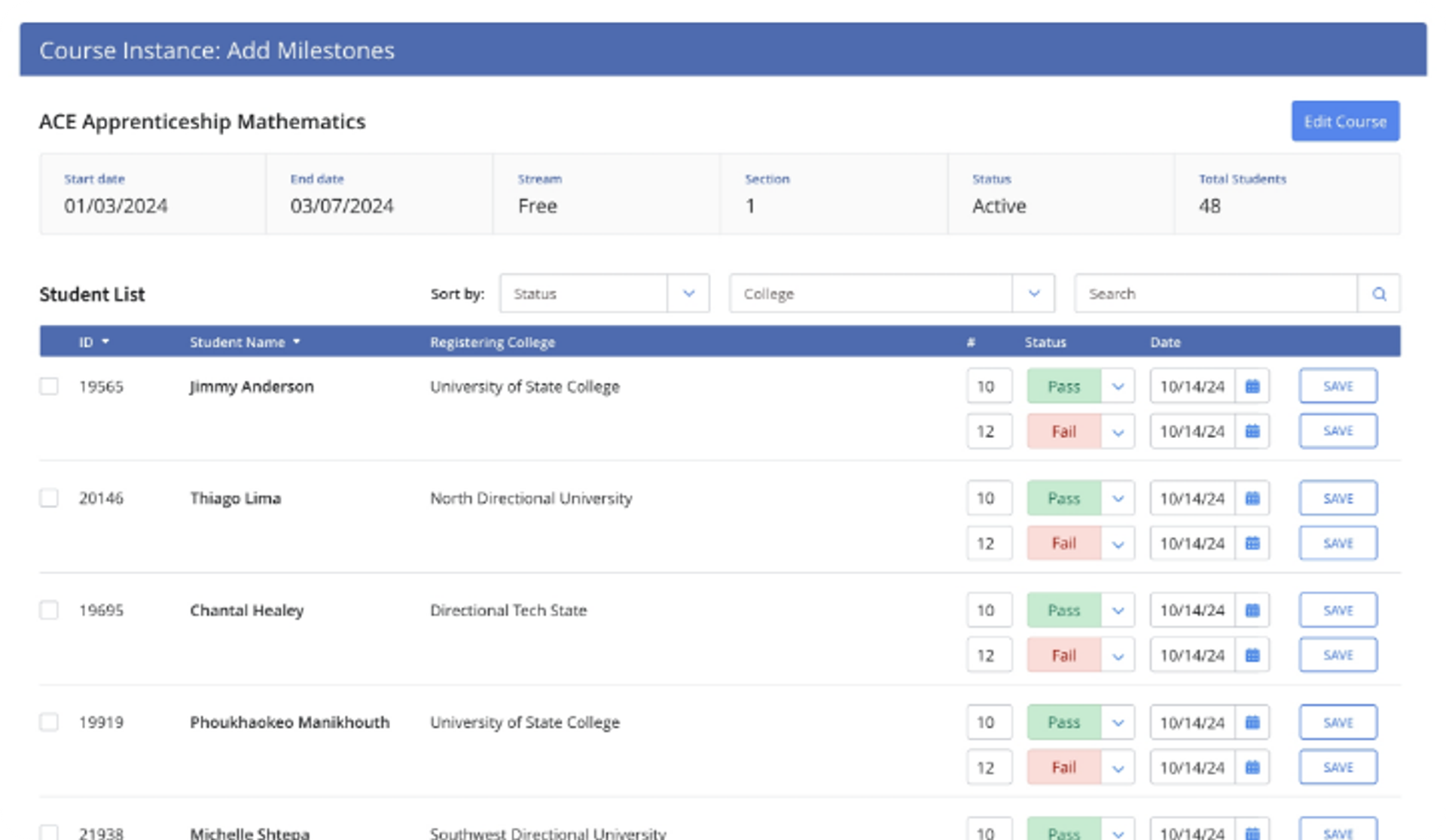The height and width of the screenshot is (840, 1446).
Task: Edit date field in Thiago Lima's milestone 12 row
Action: 1192,543
